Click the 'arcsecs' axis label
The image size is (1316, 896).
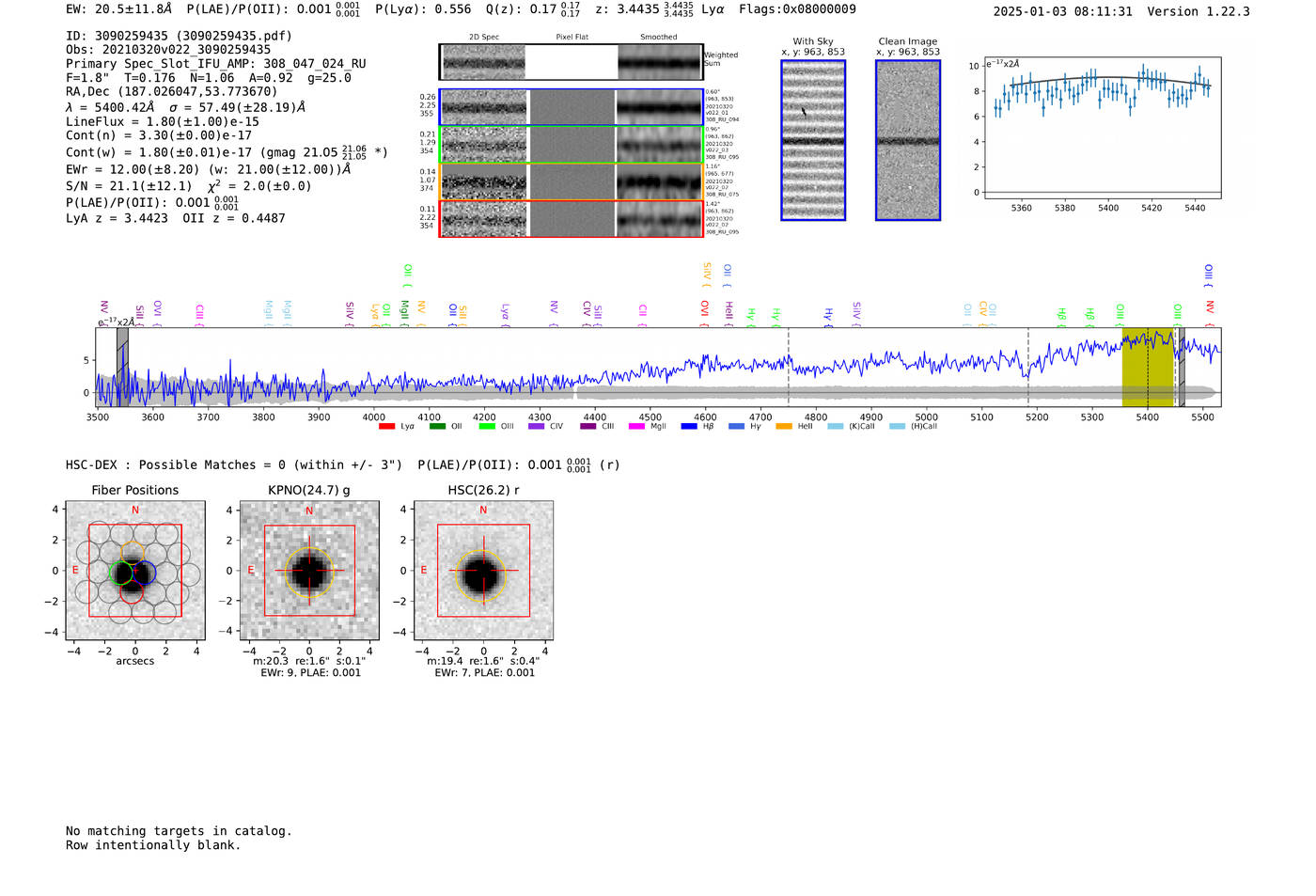pyautogui.click(x=135, y=661)
